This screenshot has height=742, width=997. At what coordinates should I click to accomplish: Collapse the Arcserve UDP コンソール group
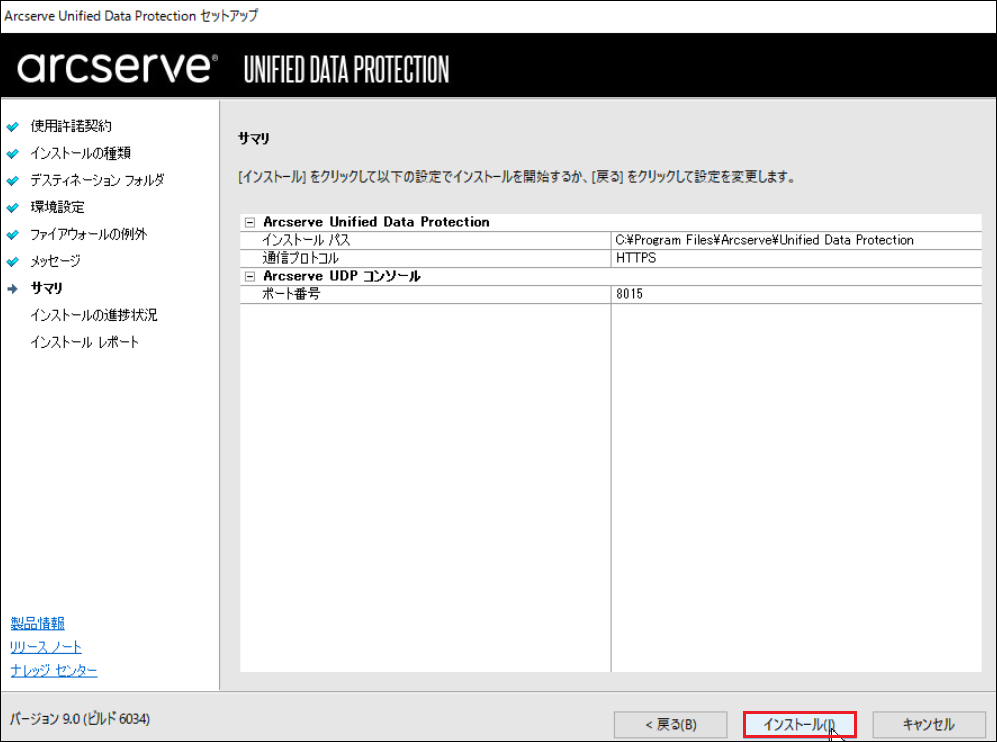(250, 277)
